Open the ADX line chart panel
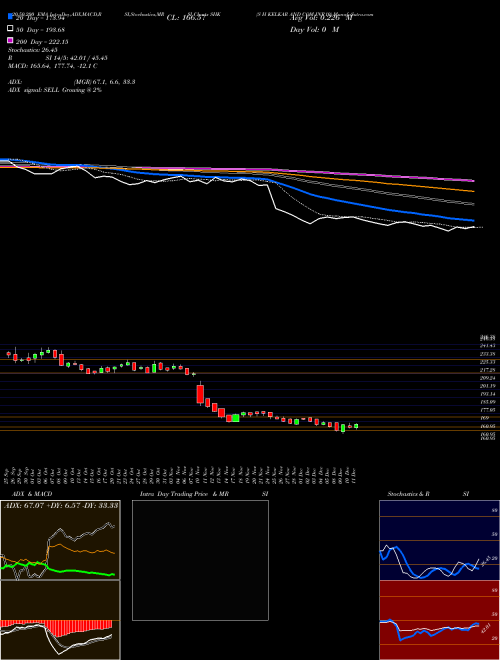The height and width of the screenshot is (660, 500). (x=60, y=540)
